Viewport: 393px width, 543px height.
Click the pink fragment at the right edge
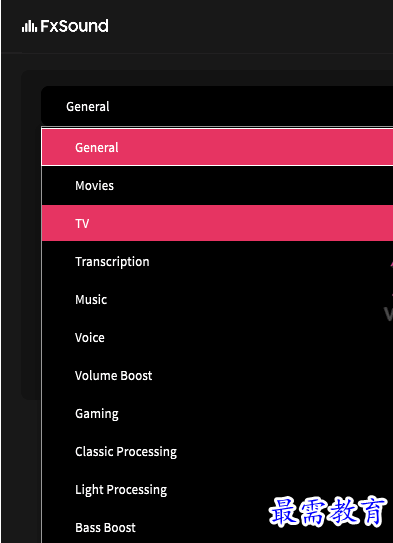(x=391, y=266)
